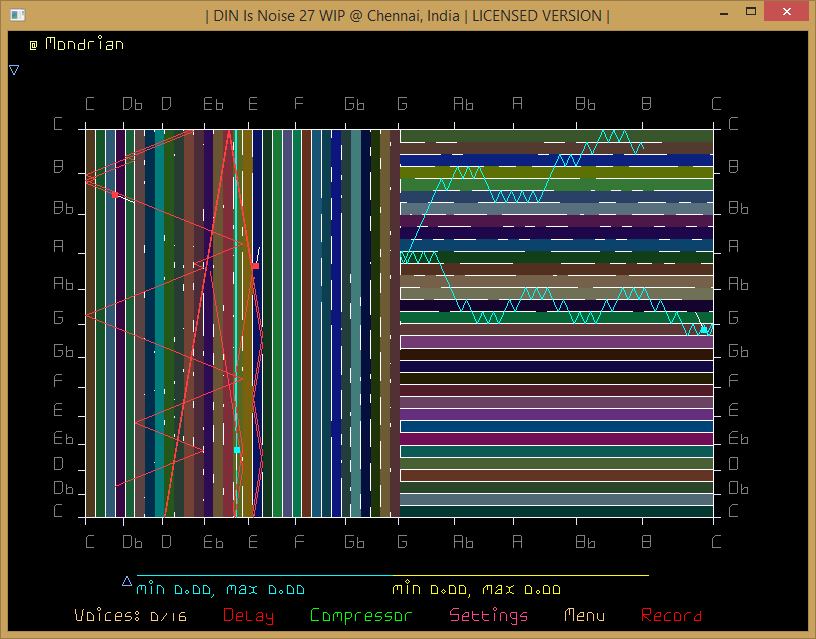The height and width of the screenshot is (639, 816).
Task: Click the royal blue horizontal box above olive box
Action: pos(556,160)
